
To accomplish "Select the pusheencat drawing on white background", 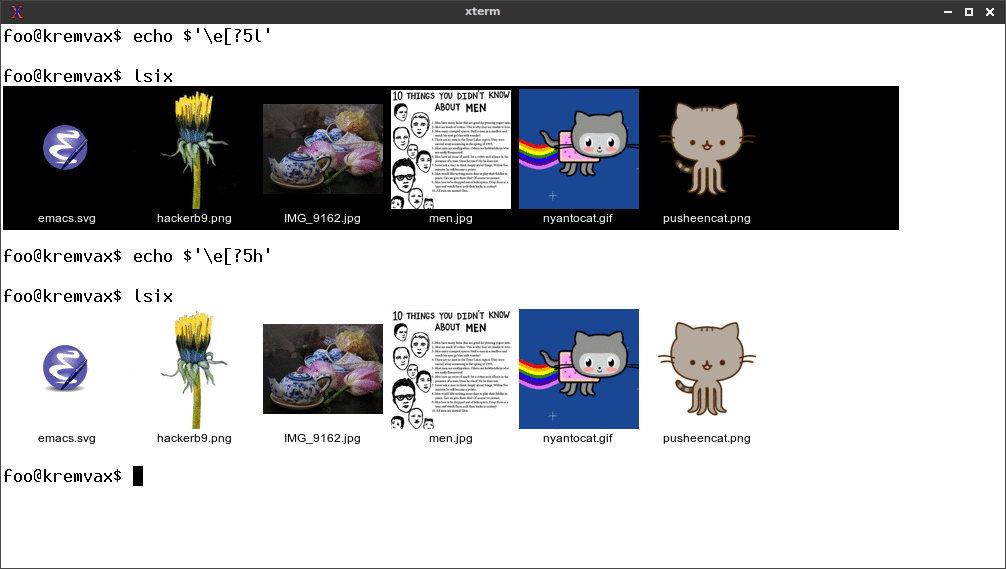I will 706,369.
